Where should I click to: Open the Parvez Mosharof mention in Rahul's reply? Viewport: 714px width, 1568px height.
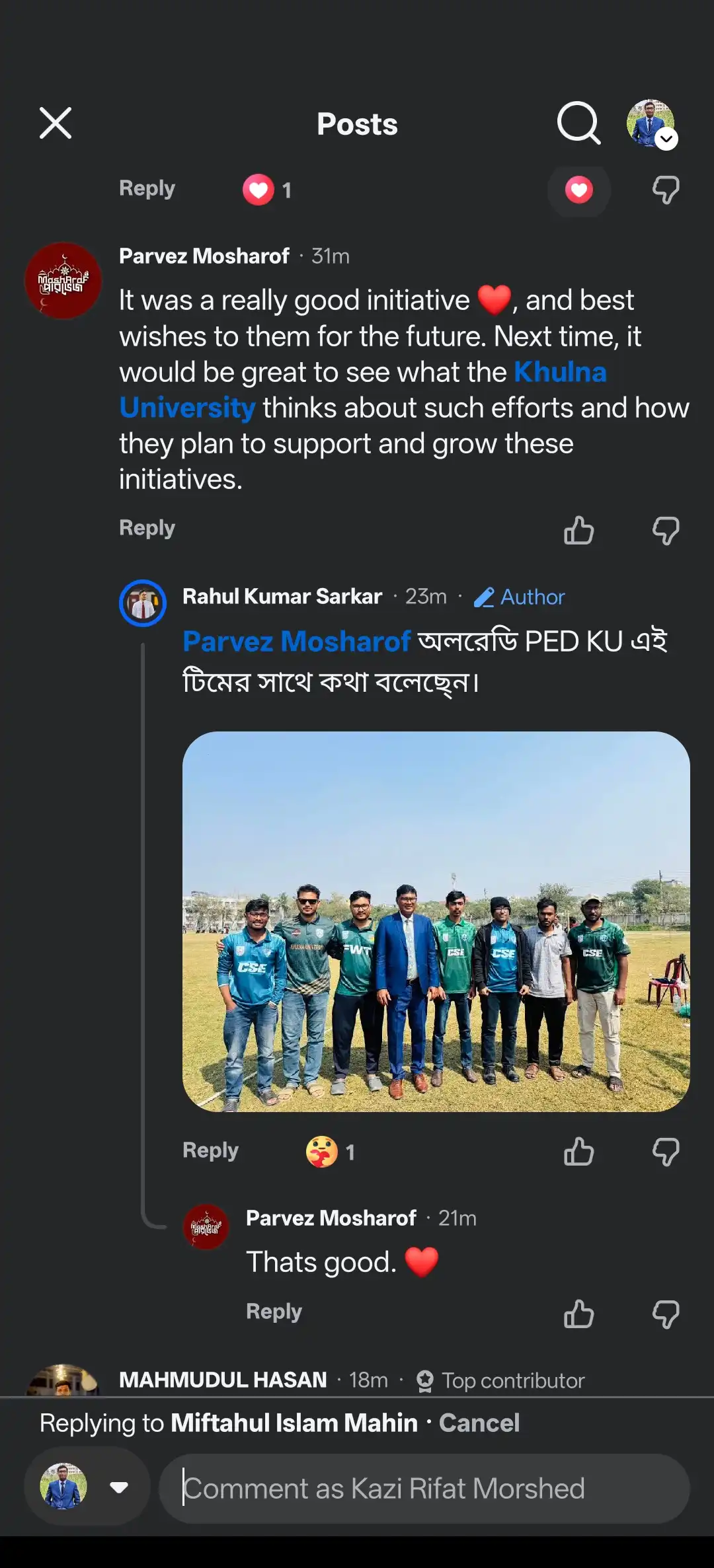[297, 641]
